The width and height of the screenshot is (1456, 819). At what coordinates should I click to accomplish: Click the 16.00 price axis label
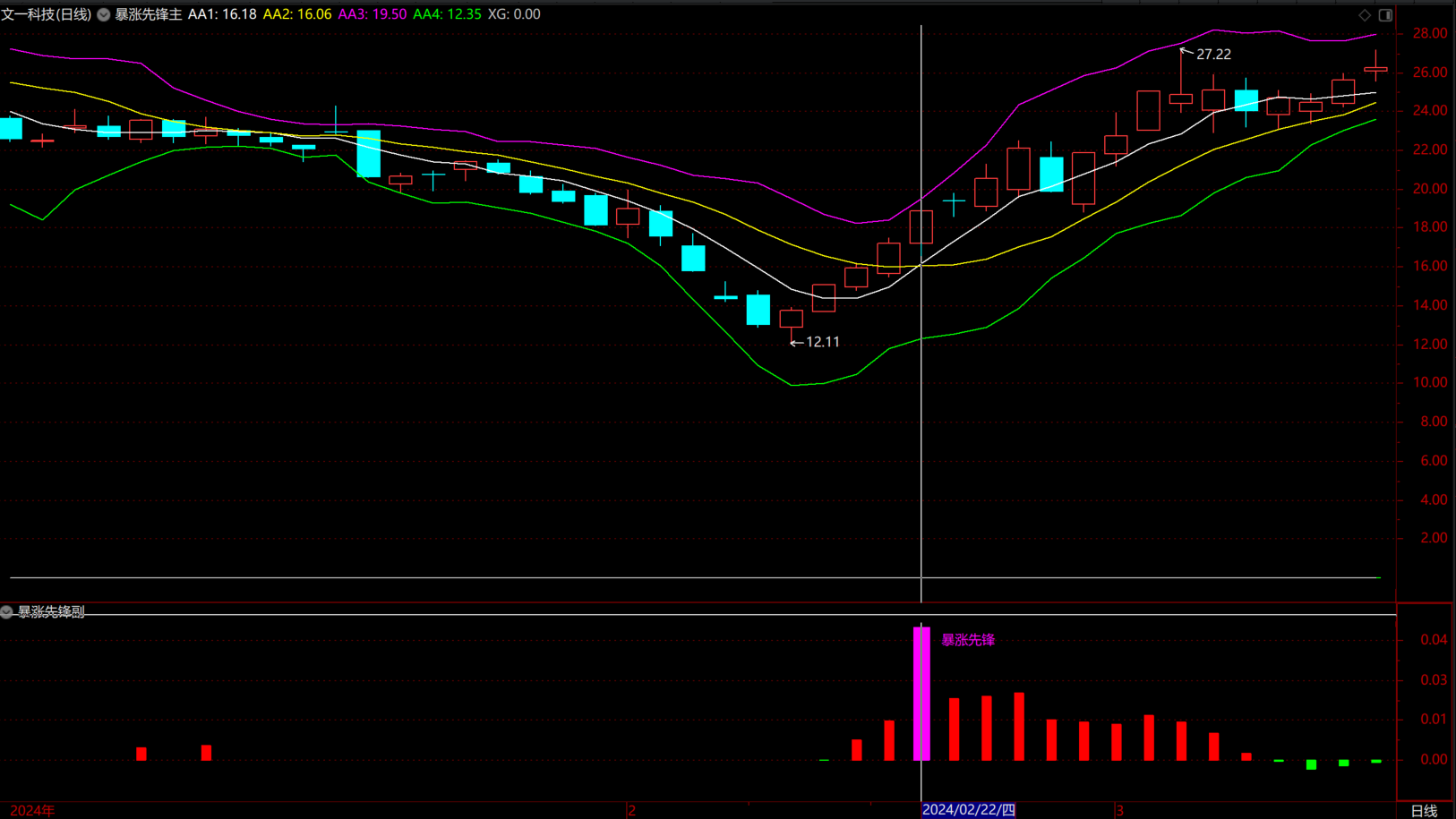[1429, 266]
